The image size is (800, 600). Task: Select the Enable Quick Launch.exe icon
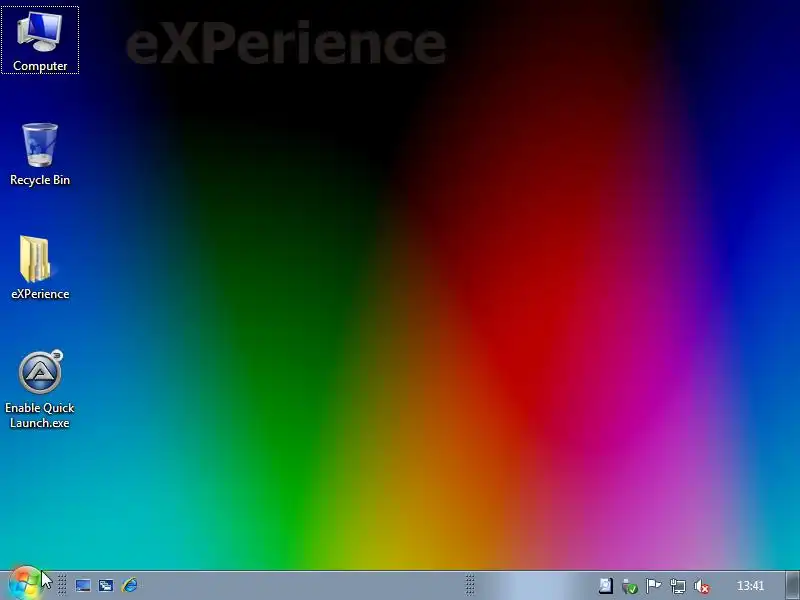click(x=40, y=390)
